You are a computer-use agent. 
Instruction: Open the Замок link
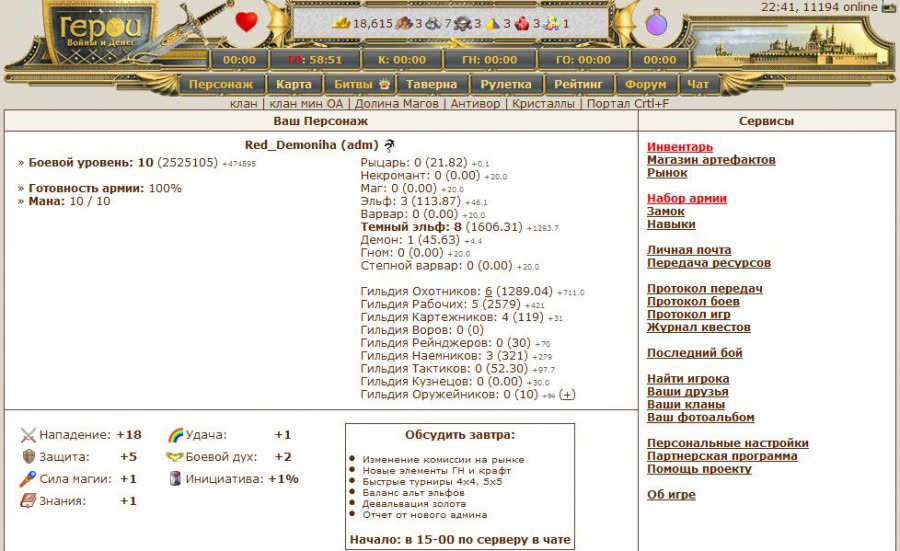coord(666,211)
